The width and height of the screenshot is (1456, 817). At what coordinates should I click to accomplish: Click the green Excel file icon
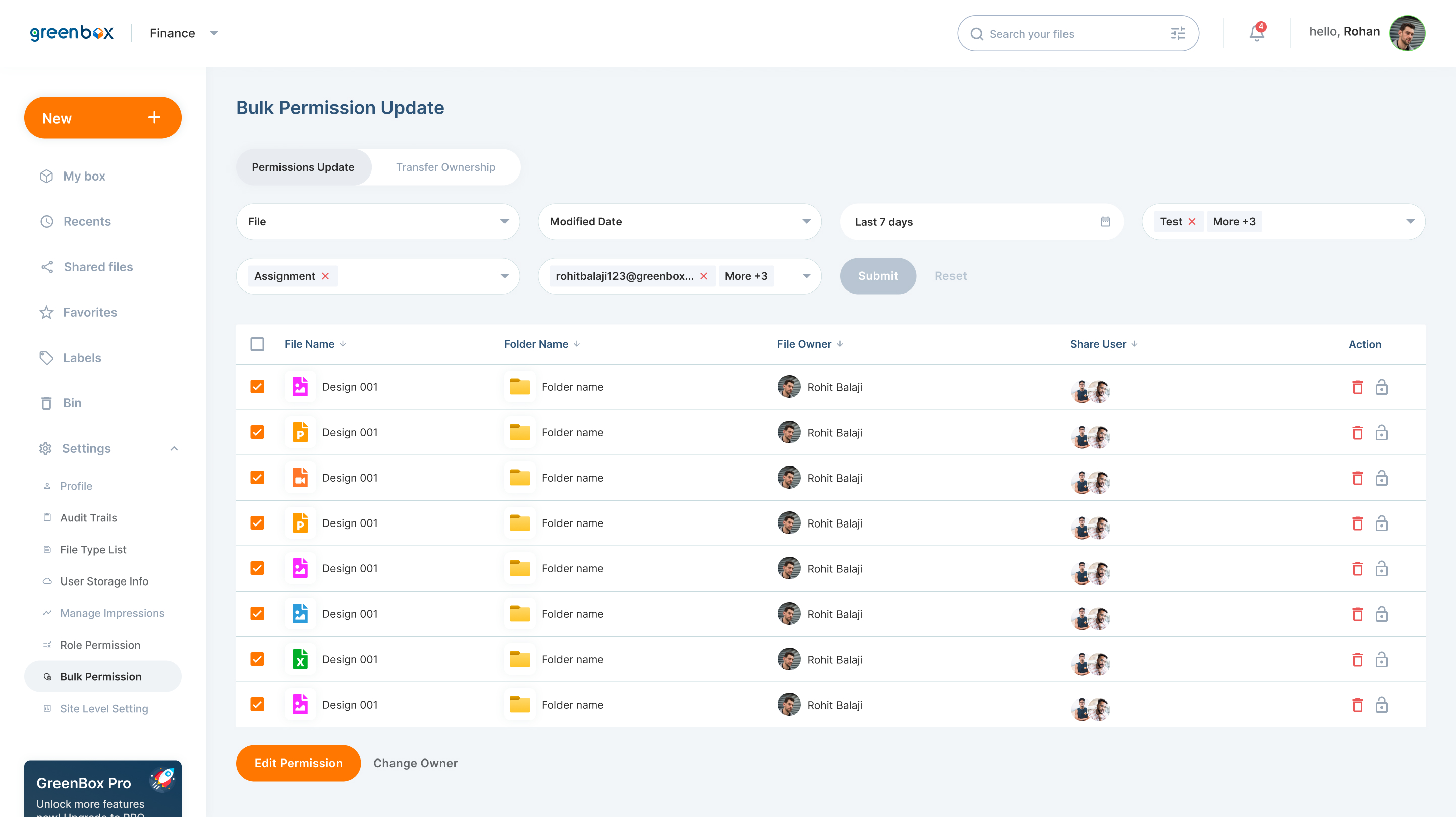tap(300, 659)
